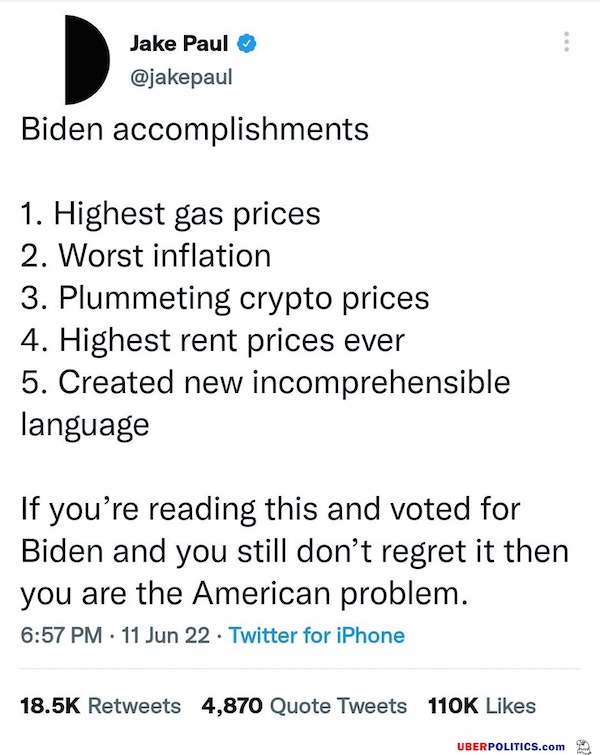Screen dimensions: 600x755
Task: Open the three-dot more options menu
Action: pos(567,42)
